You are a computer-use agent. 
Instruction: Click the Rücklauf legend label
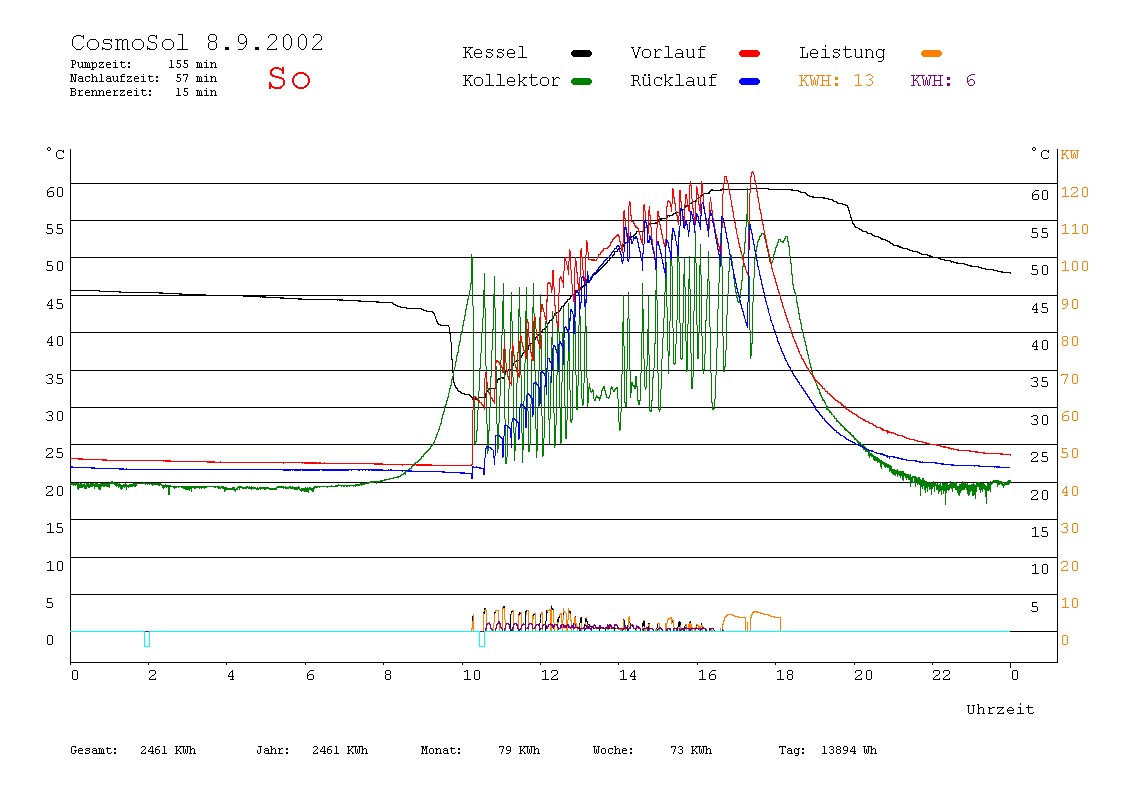[x=674, y=81]
